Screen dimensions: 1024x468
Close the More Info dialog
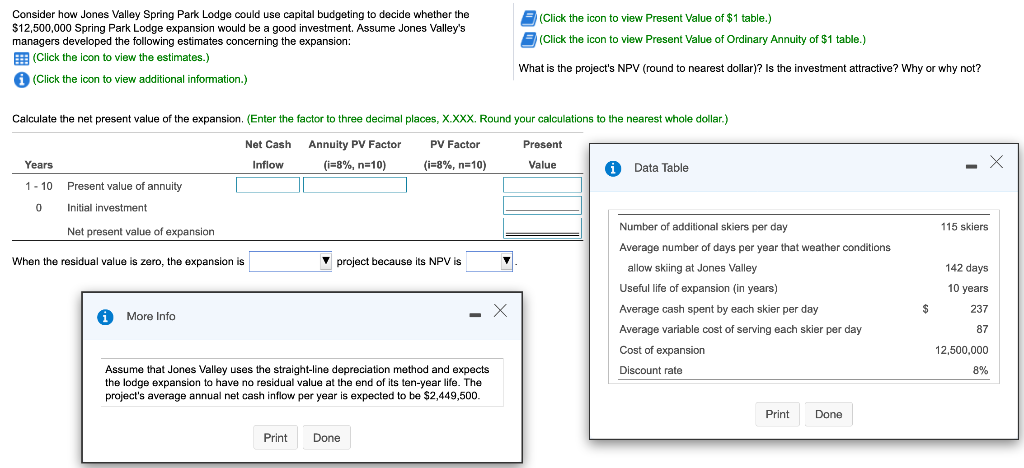500,310
